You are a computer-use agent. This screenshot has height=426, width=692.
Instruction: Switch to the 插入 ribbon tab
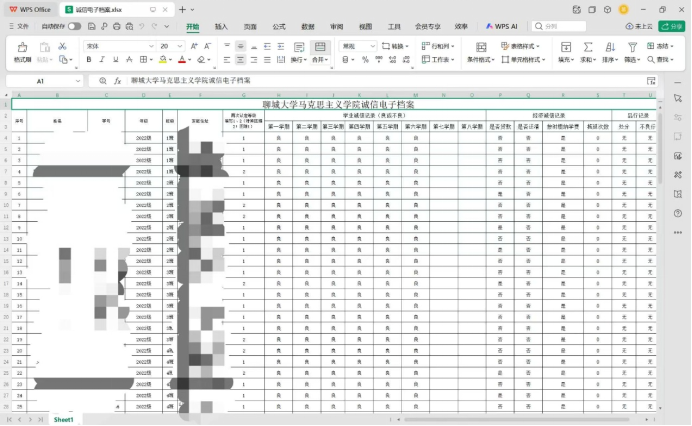click(x=221, y=27)
